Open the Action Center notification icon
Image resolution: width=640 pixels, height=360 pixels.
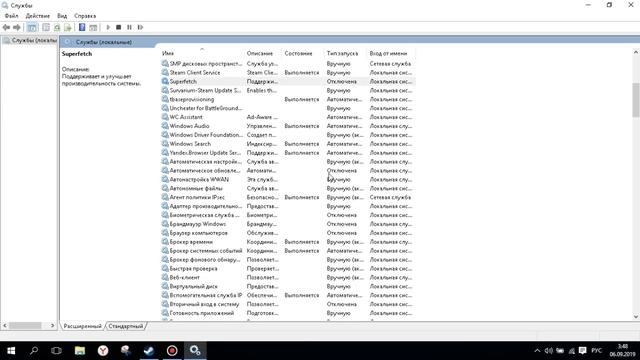point(582,351)
